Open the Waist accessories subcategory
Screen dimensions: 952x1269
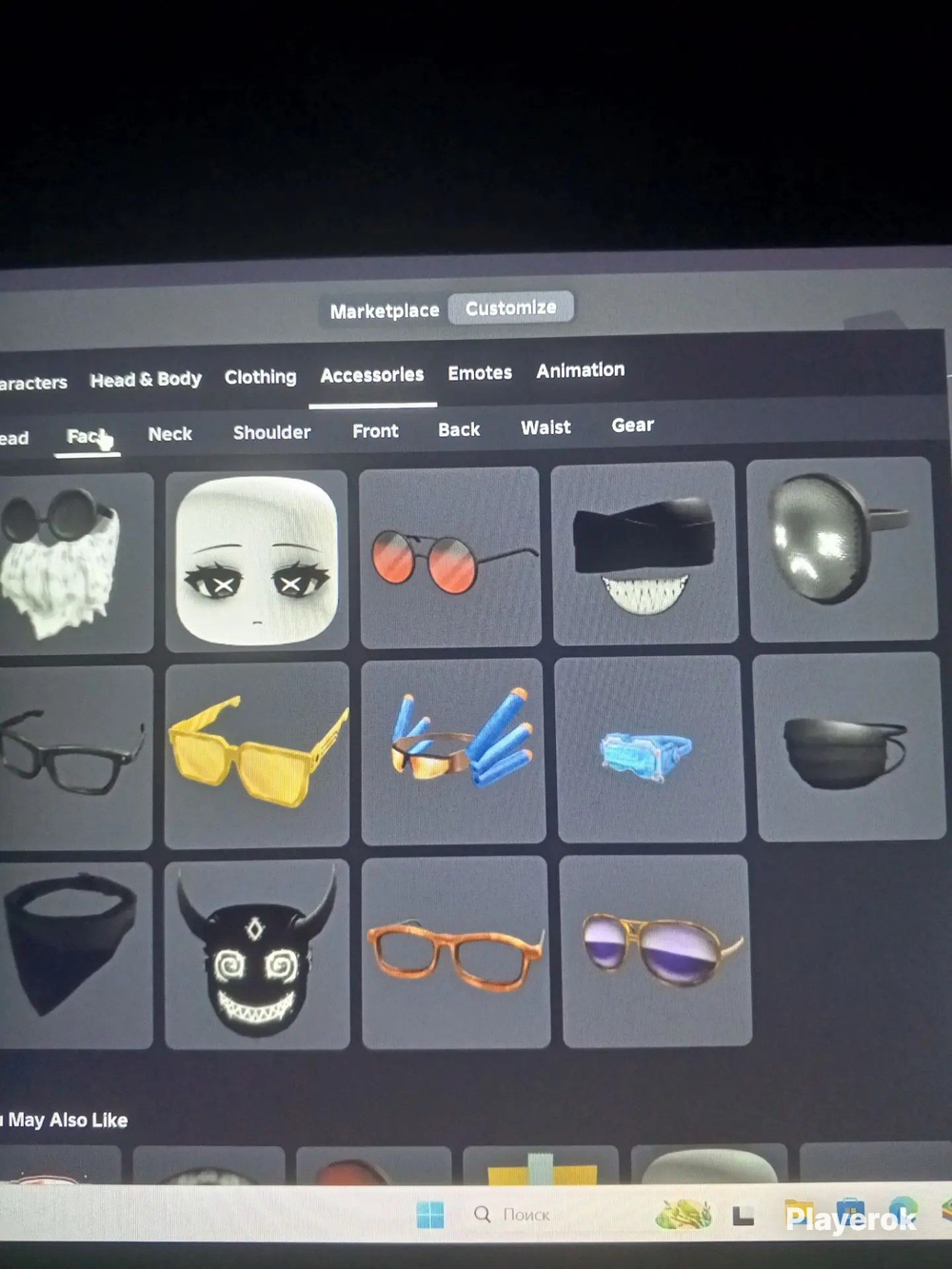[x=545, y=427]
